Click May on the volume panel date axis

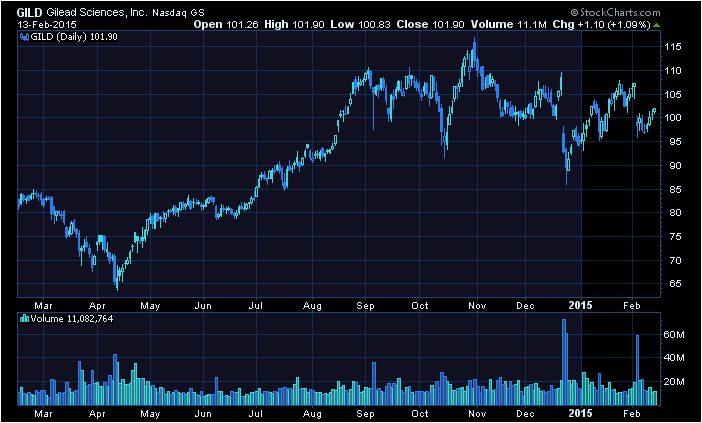(x=150, y=414)
